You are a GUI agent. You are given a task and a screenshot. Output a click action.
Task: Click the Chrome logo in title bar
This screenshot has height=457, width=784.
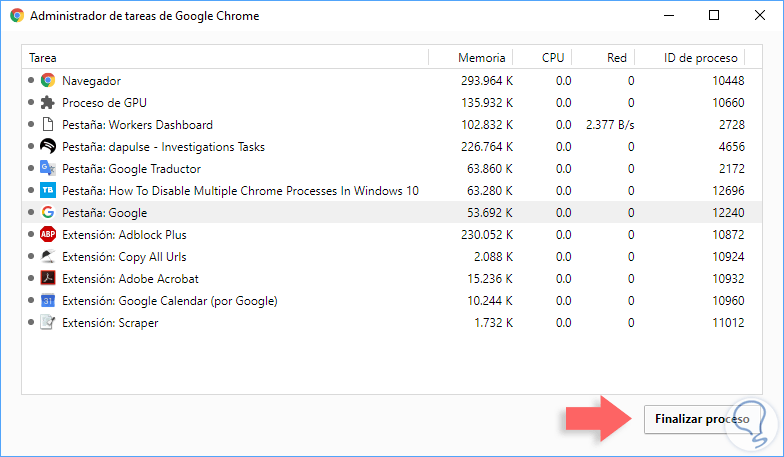(x=16, y=16)
